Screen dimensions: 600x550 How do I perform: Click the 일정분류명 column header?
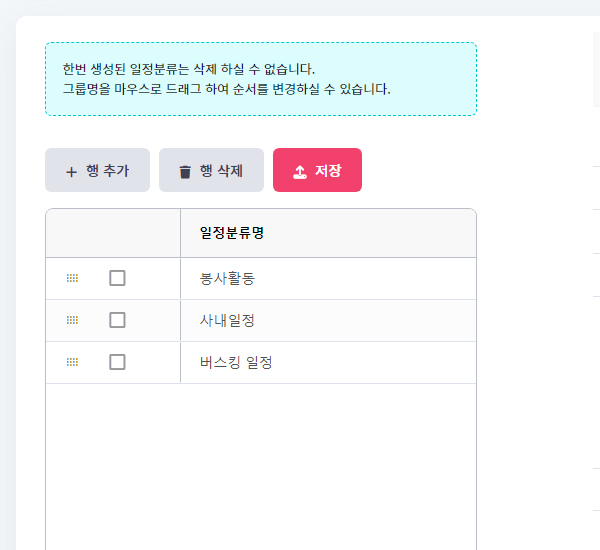tap(232, 233)
